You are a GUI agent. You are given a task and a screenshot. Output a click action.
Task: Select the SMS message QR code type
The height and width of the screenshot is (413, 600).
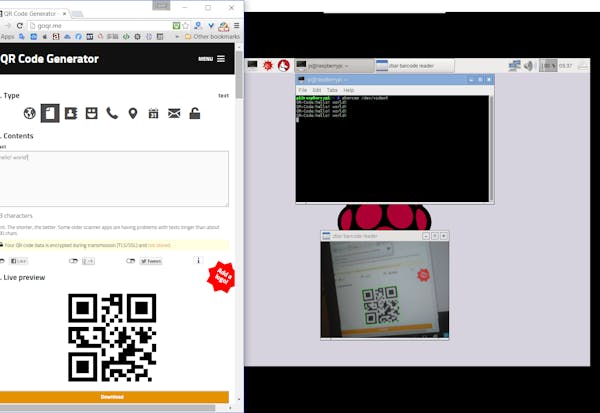click(91, 113)
